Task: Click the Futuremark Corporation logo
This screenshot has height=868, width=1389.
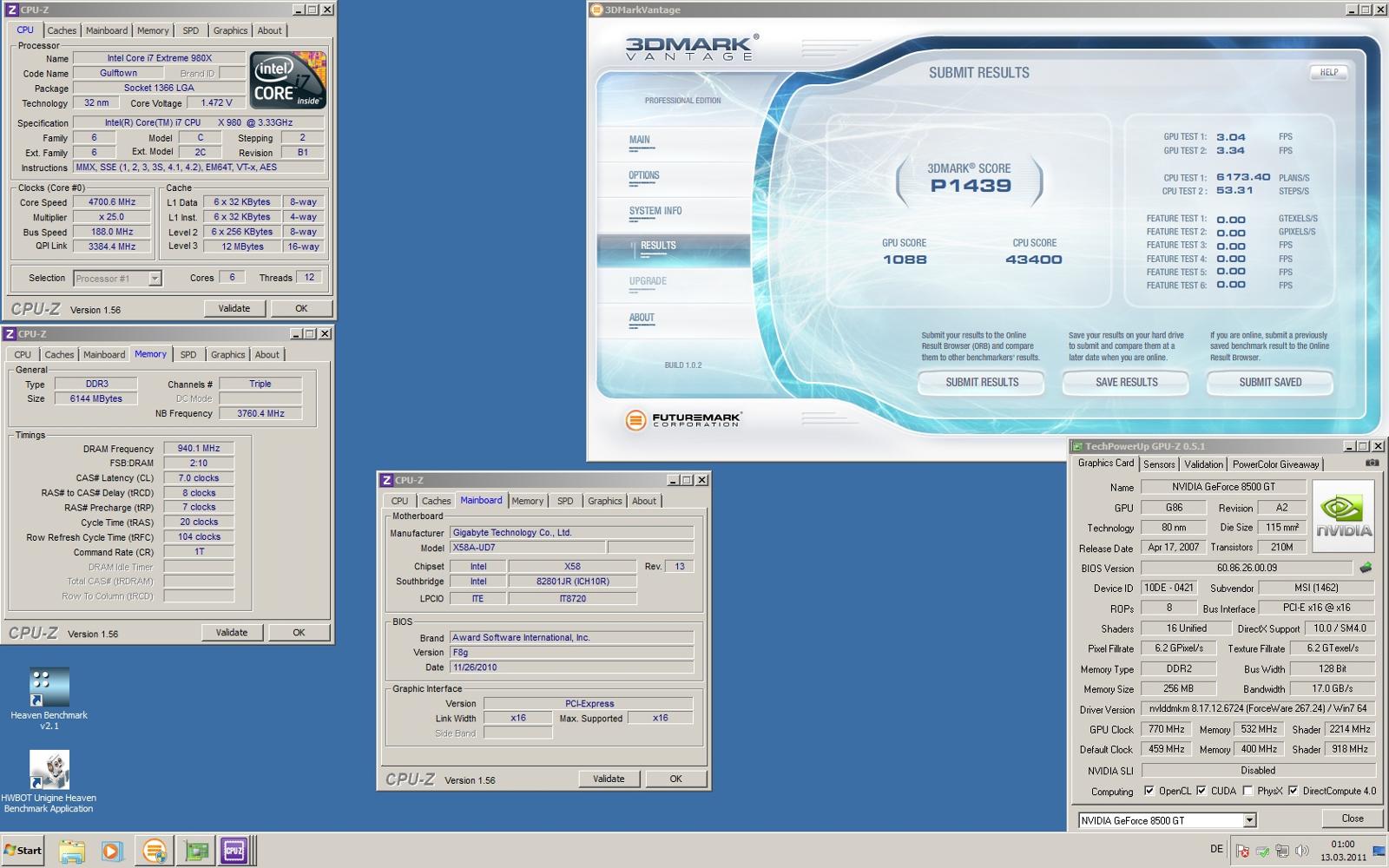Action: pos(683,420)
